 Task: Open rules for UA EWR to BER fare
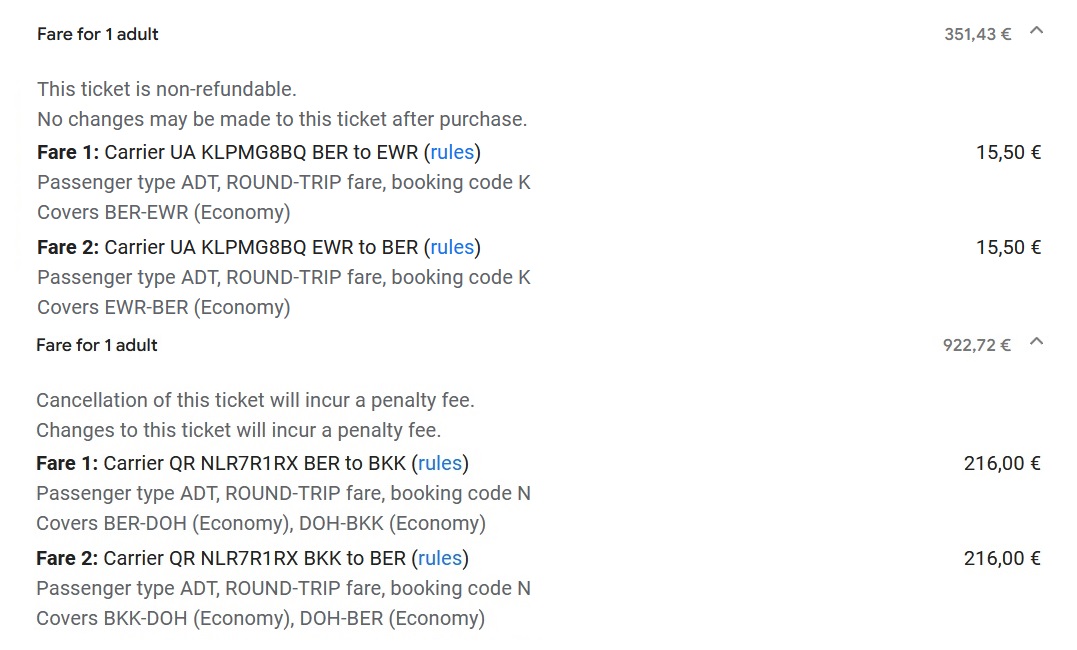(x=452, y=247)
